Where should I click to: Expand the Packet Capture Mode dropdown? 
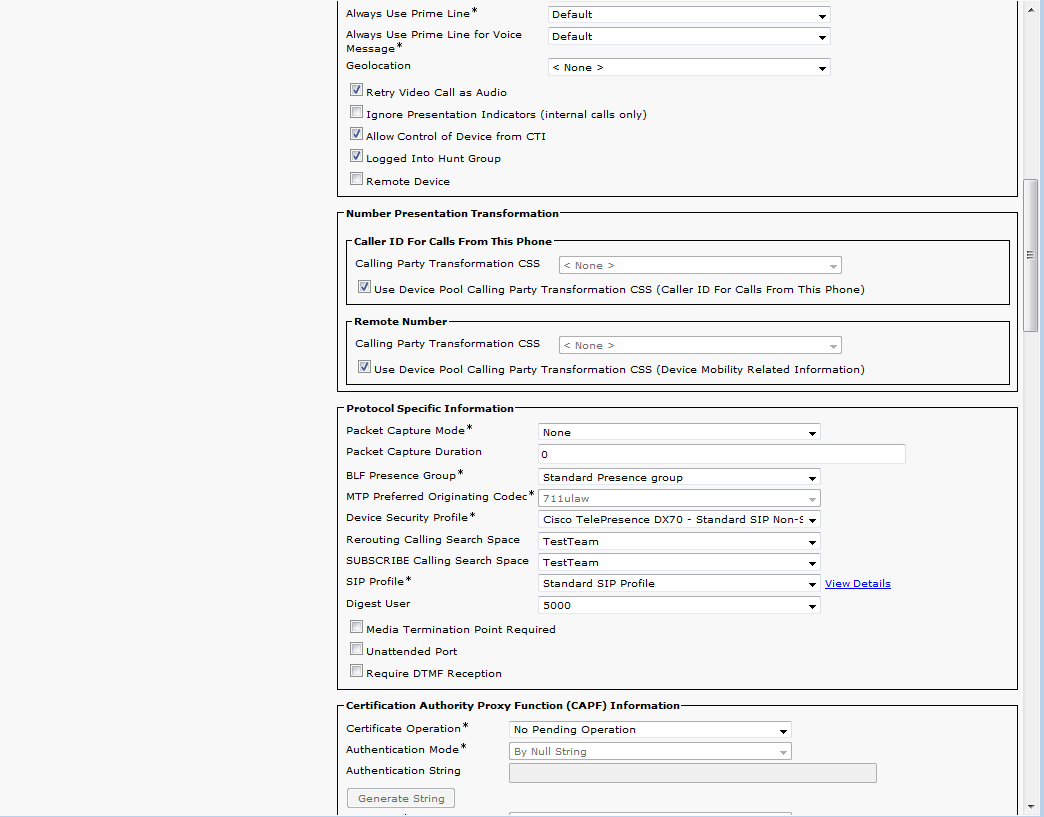[679, 432]
